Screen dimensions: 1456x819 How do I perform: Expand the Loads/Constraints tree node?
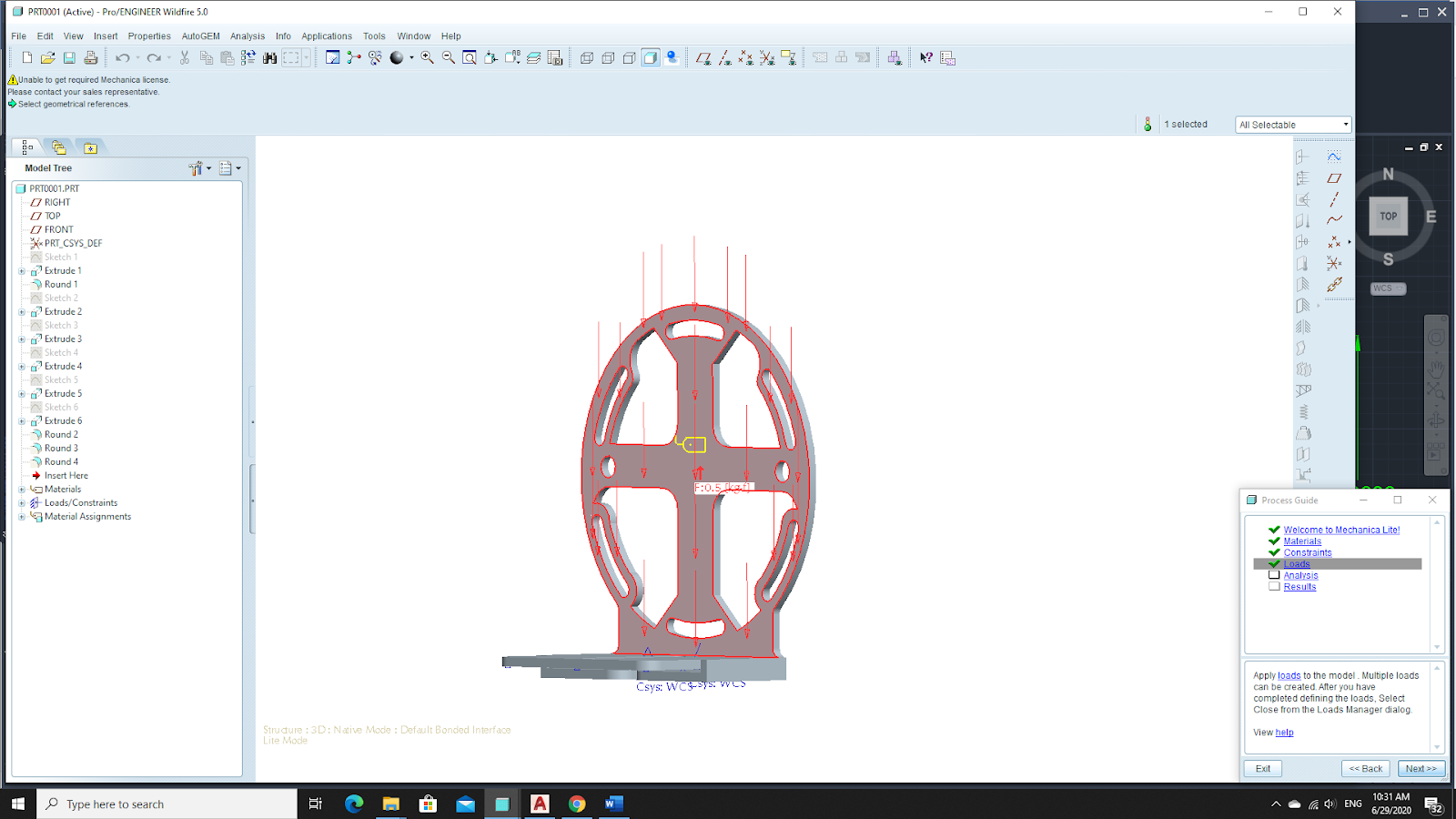coord(22,503)
